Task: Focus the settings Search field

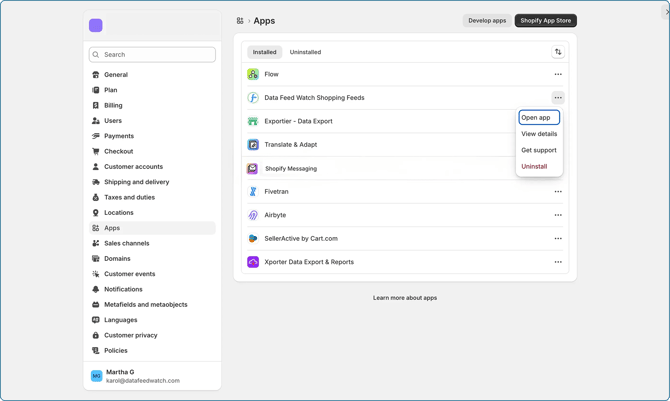Action: [152, 55]
